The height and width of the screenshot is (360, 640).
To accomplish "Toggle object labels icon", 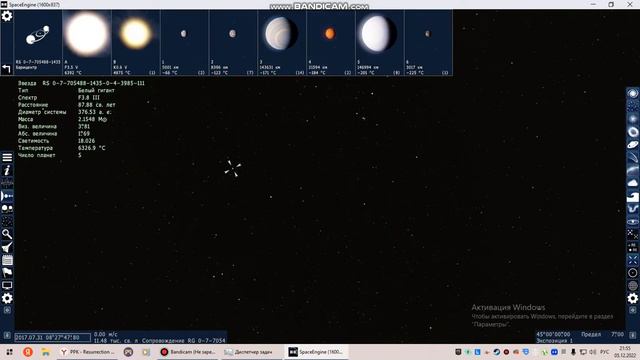I will [x=633, y=247].
